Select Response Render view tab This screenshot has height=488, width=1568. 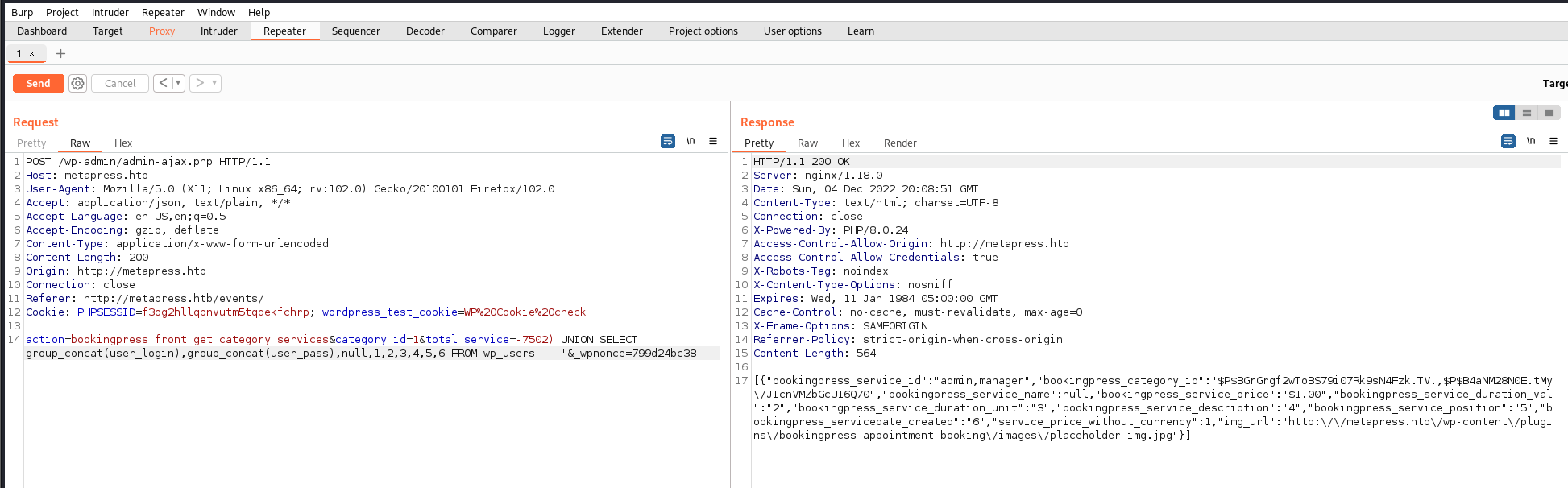click(x=900, y=143)
